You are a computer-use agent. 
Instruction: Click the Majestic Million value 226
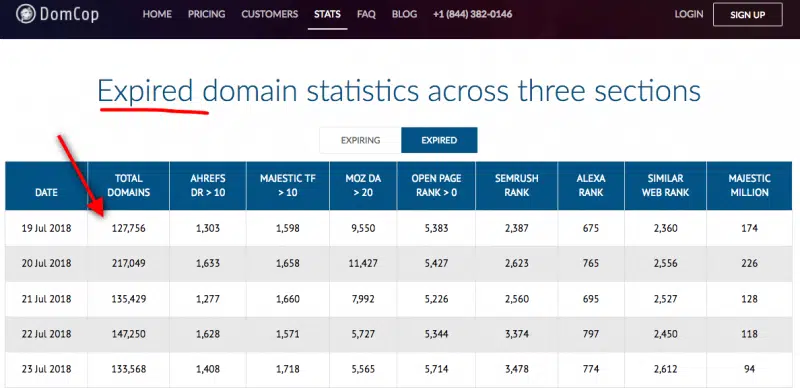coord(749,263)
